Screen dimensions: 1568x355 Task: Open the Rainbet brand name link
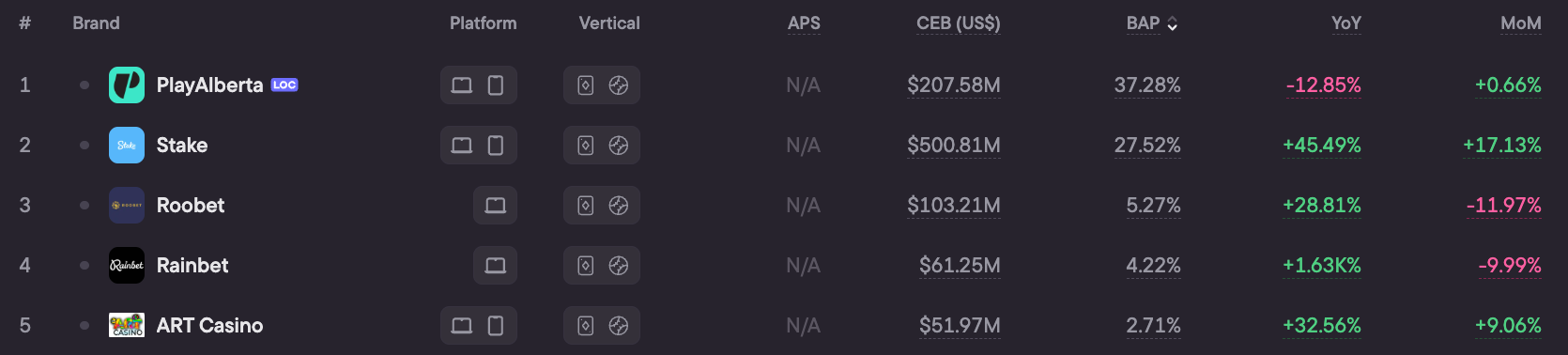pyautogui.click(x=192, y=266)
